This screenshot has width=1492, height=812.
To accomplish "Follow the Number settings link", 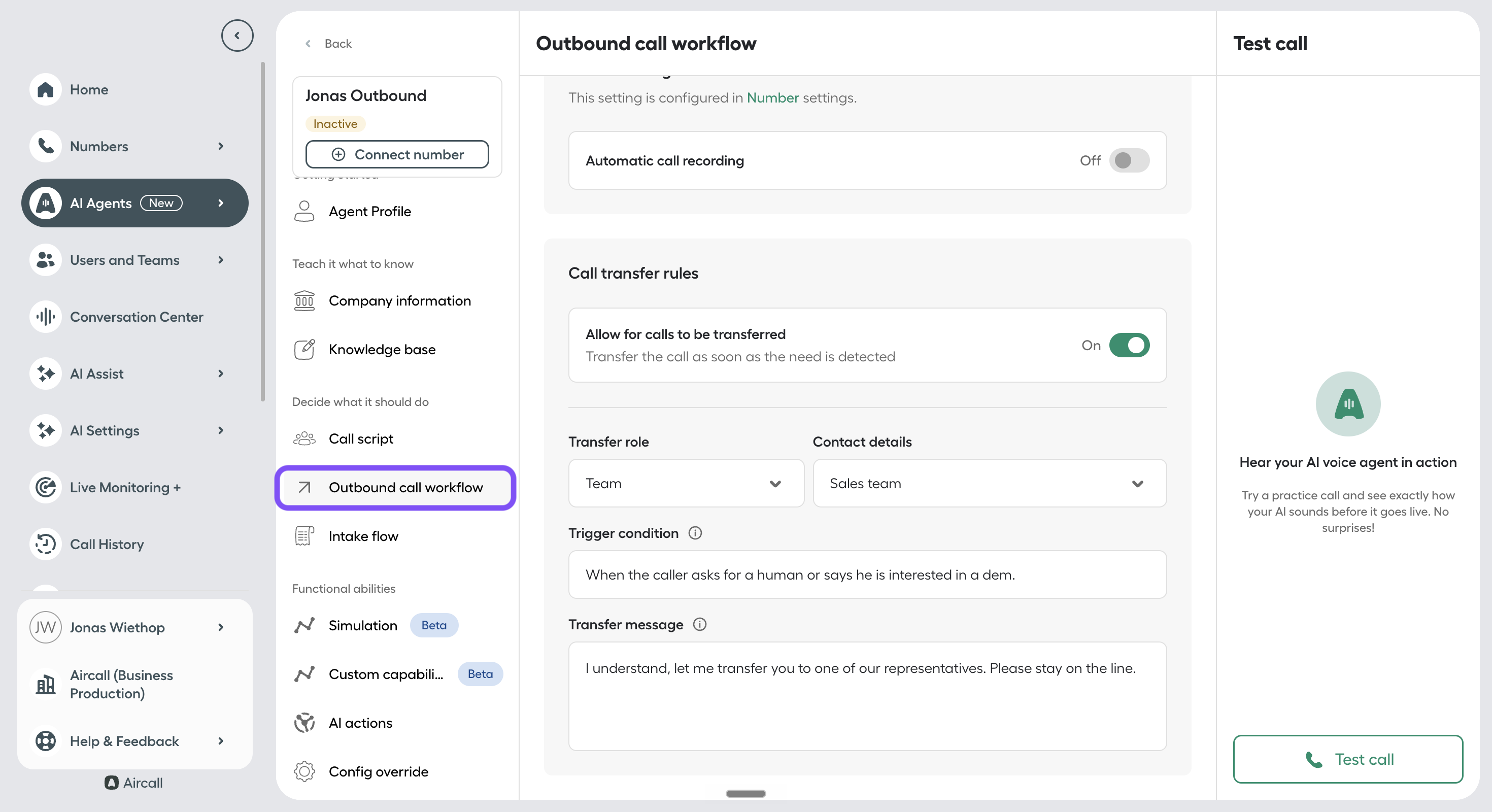I will coord(772,98).
